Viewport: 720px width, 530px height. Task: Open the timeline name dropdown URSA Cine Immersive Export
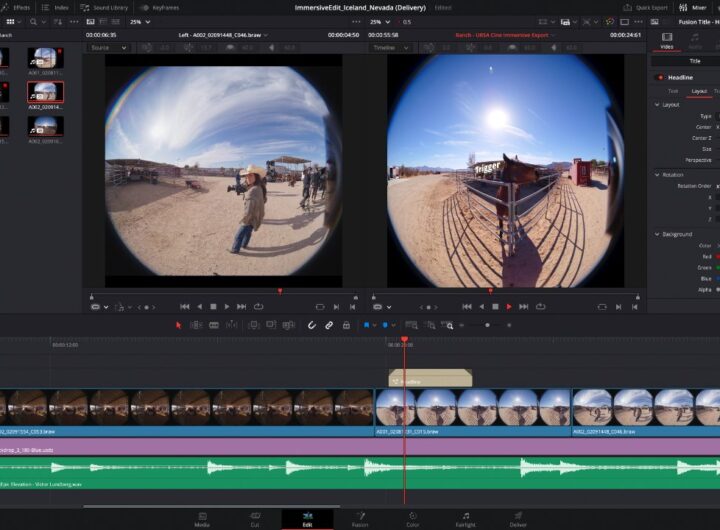pos(505,35)
